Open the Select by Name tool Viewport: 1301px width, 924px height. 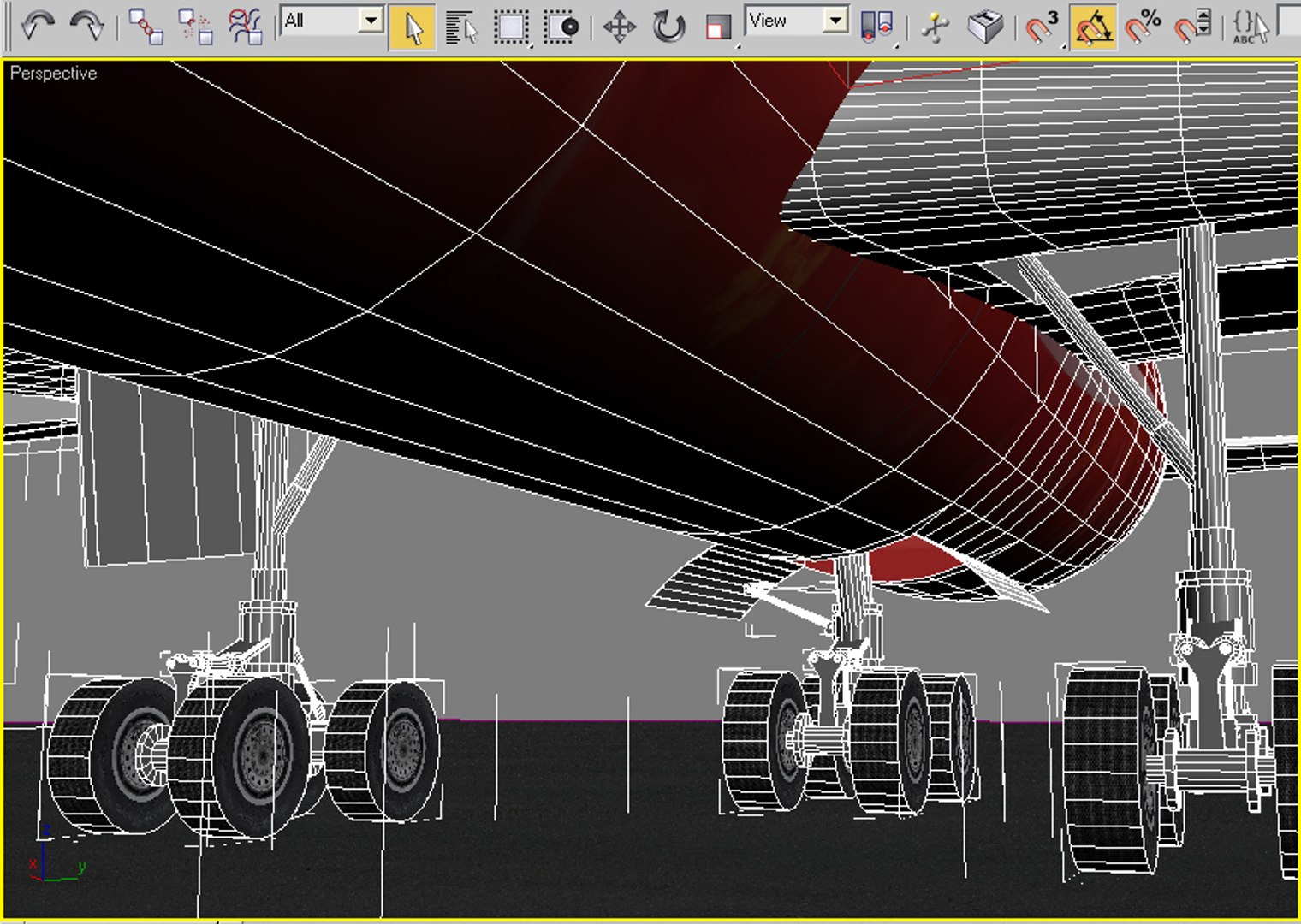461,27
